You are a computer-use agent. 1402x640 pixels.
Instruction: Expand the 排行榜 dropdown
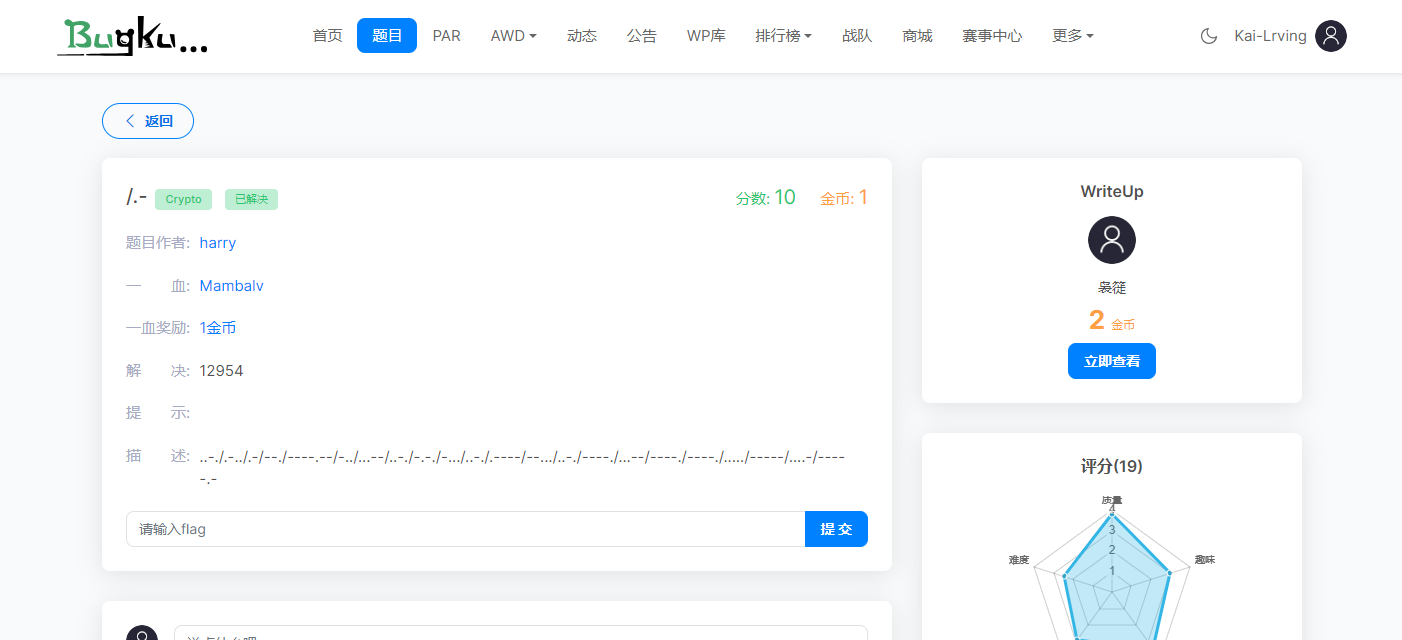[783, 35]
